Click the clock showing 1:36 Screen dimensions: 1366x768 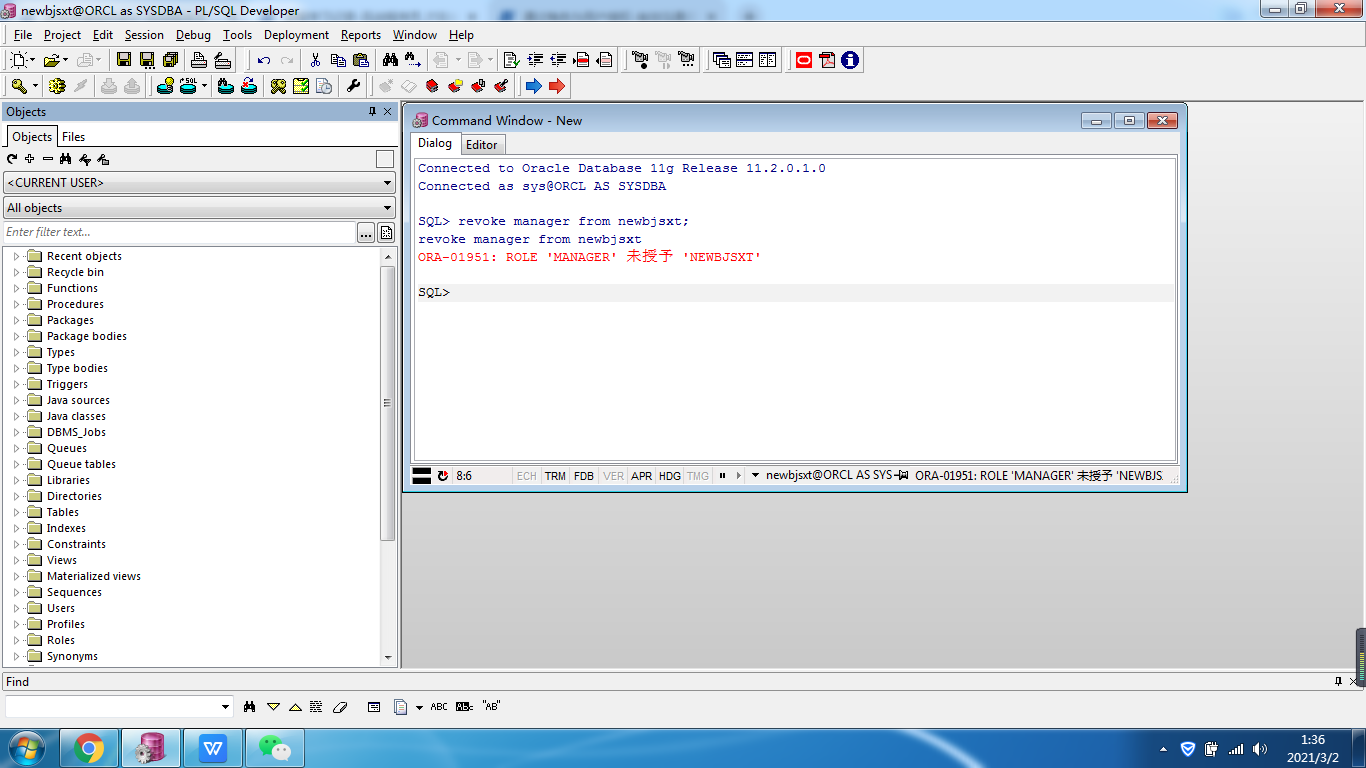pyautogui.click(x=1312, y=740)
